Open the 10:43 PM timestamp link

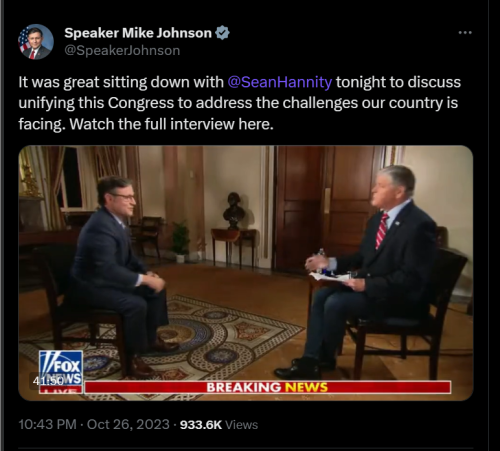click(x=47, y=424)
